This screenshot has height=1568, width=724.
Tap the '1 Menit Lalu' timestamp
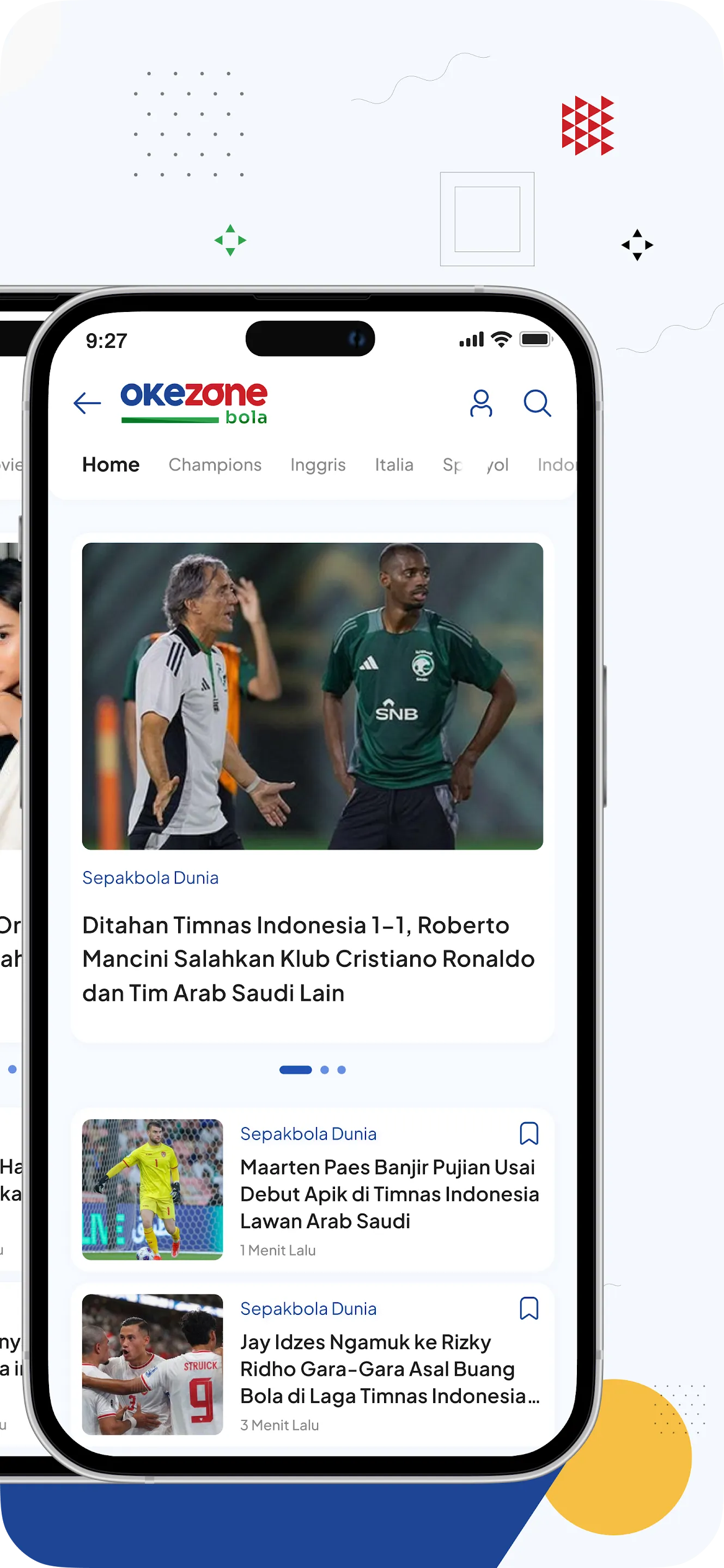click(278, 1250)
